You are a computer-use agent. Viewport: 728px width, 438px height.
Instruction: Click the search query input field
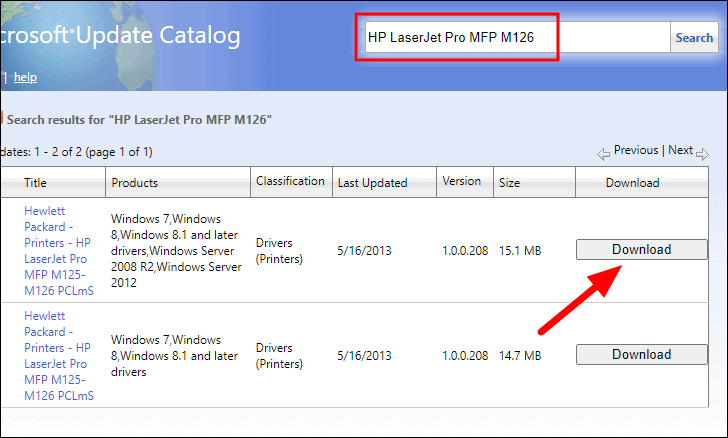point(517,37)
